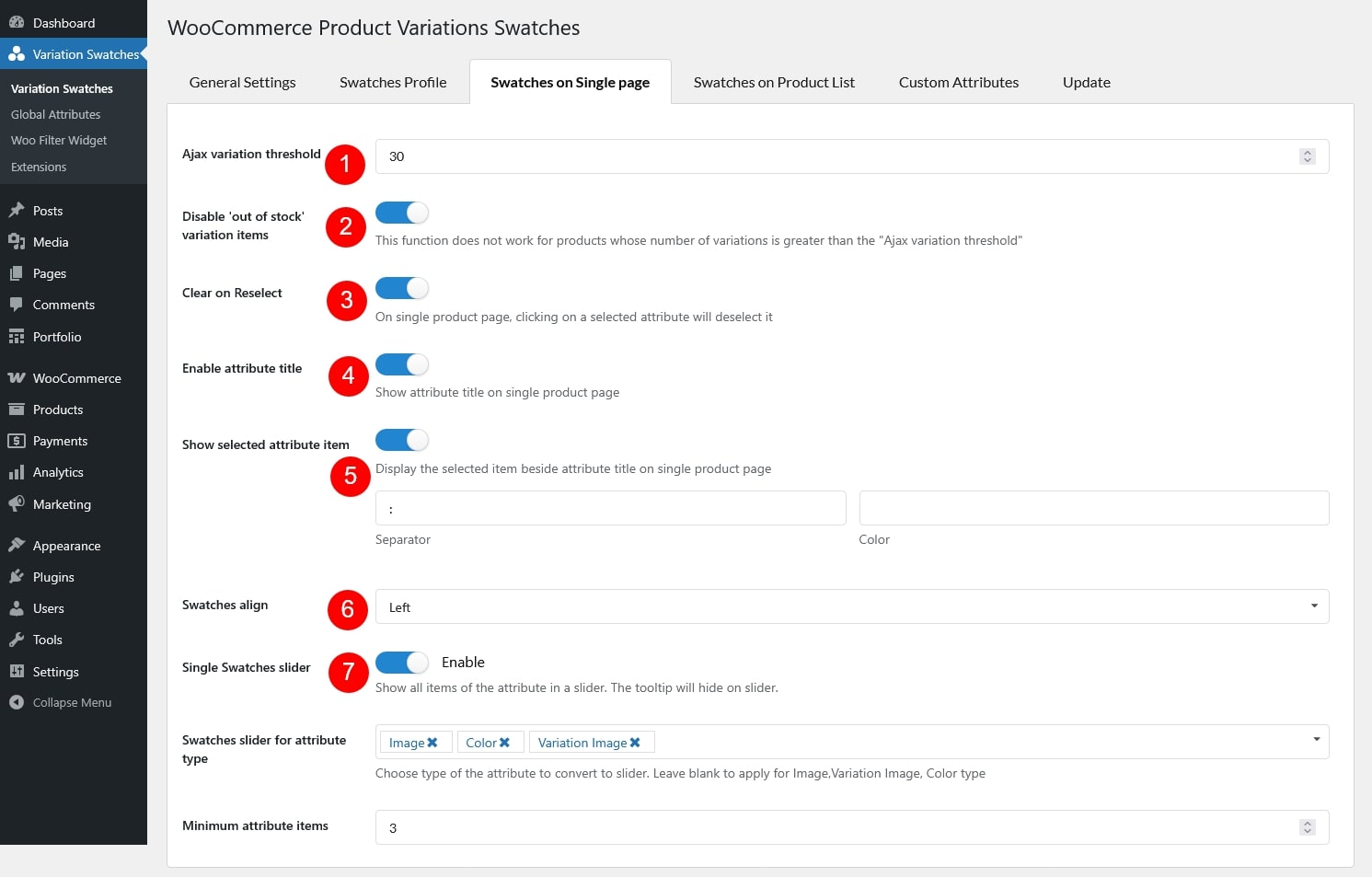The height and width of the screenshot is (877, 1372).
Task: Disable the Single Swatches slider toggle
Action: point(402,663)
